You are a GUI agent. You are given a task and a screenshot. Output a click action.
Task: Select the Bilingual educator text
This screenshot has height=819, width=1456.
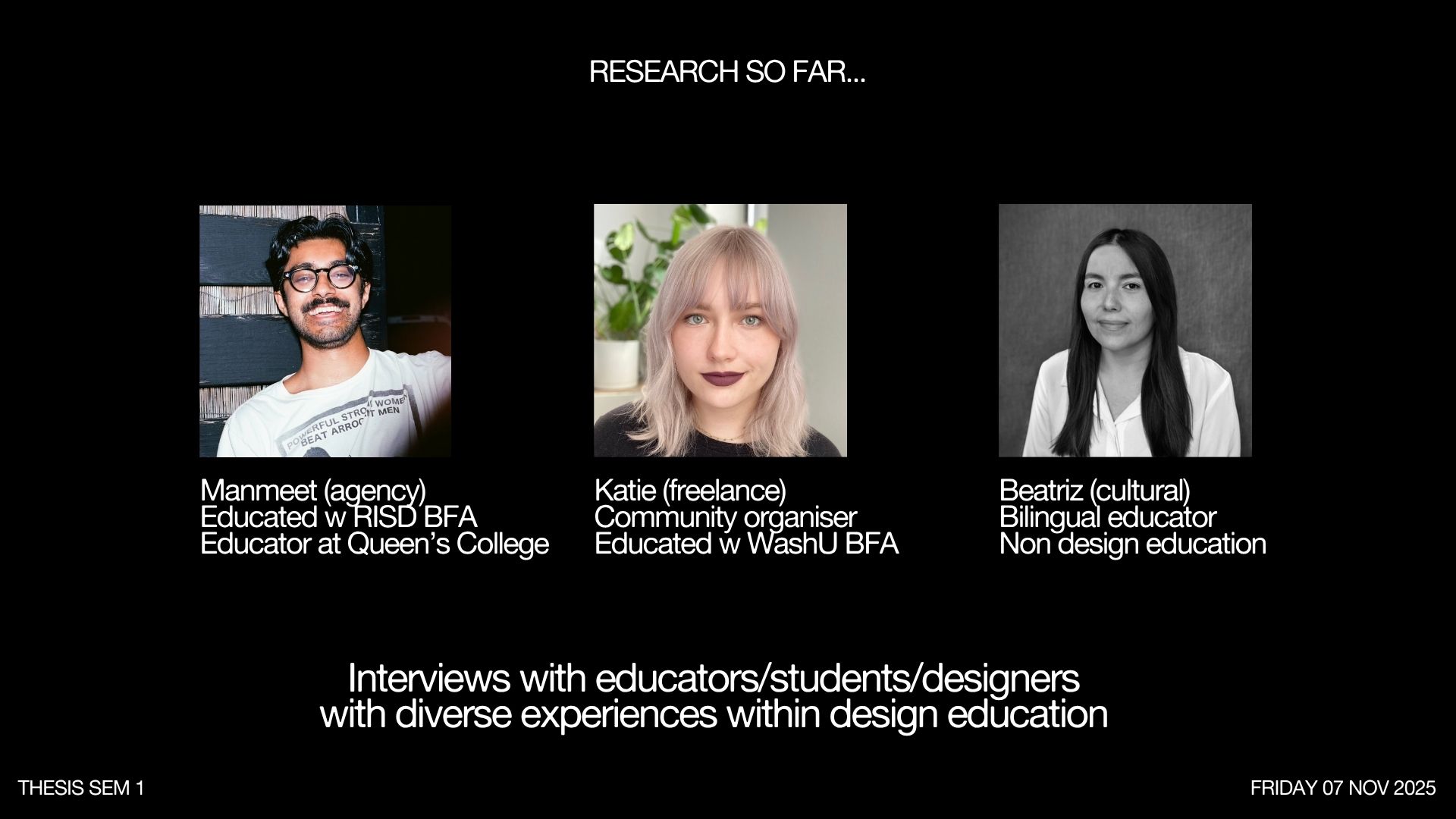click(1107, 518)
